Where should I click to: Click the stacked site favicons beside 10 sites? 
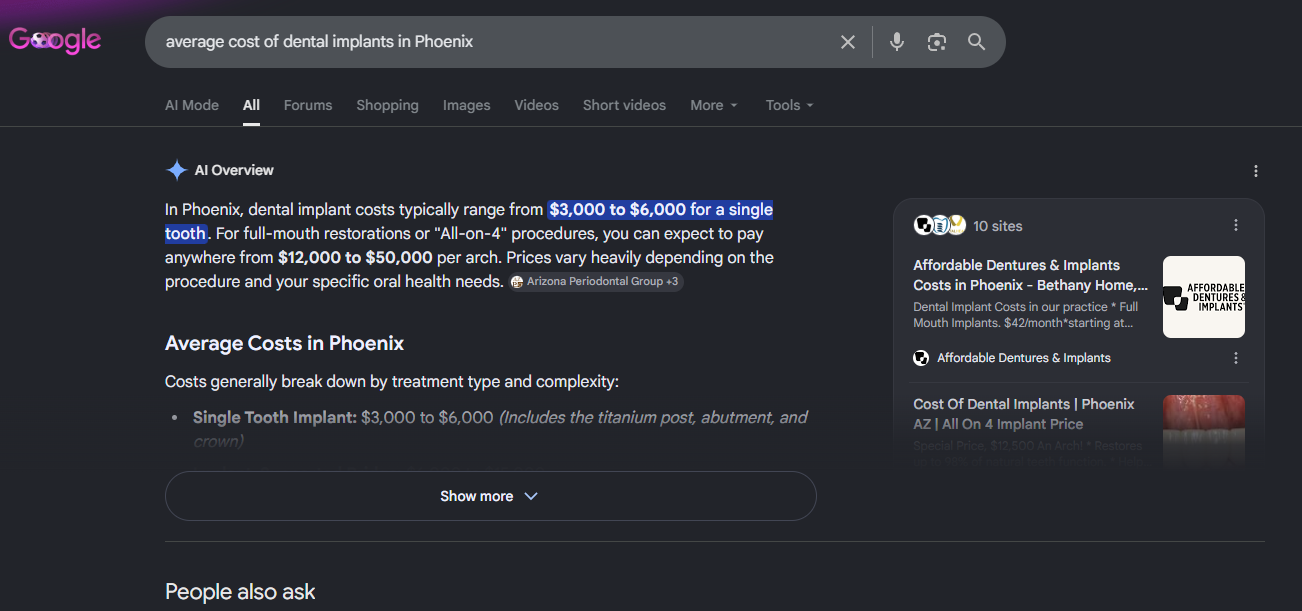(939, 225)
